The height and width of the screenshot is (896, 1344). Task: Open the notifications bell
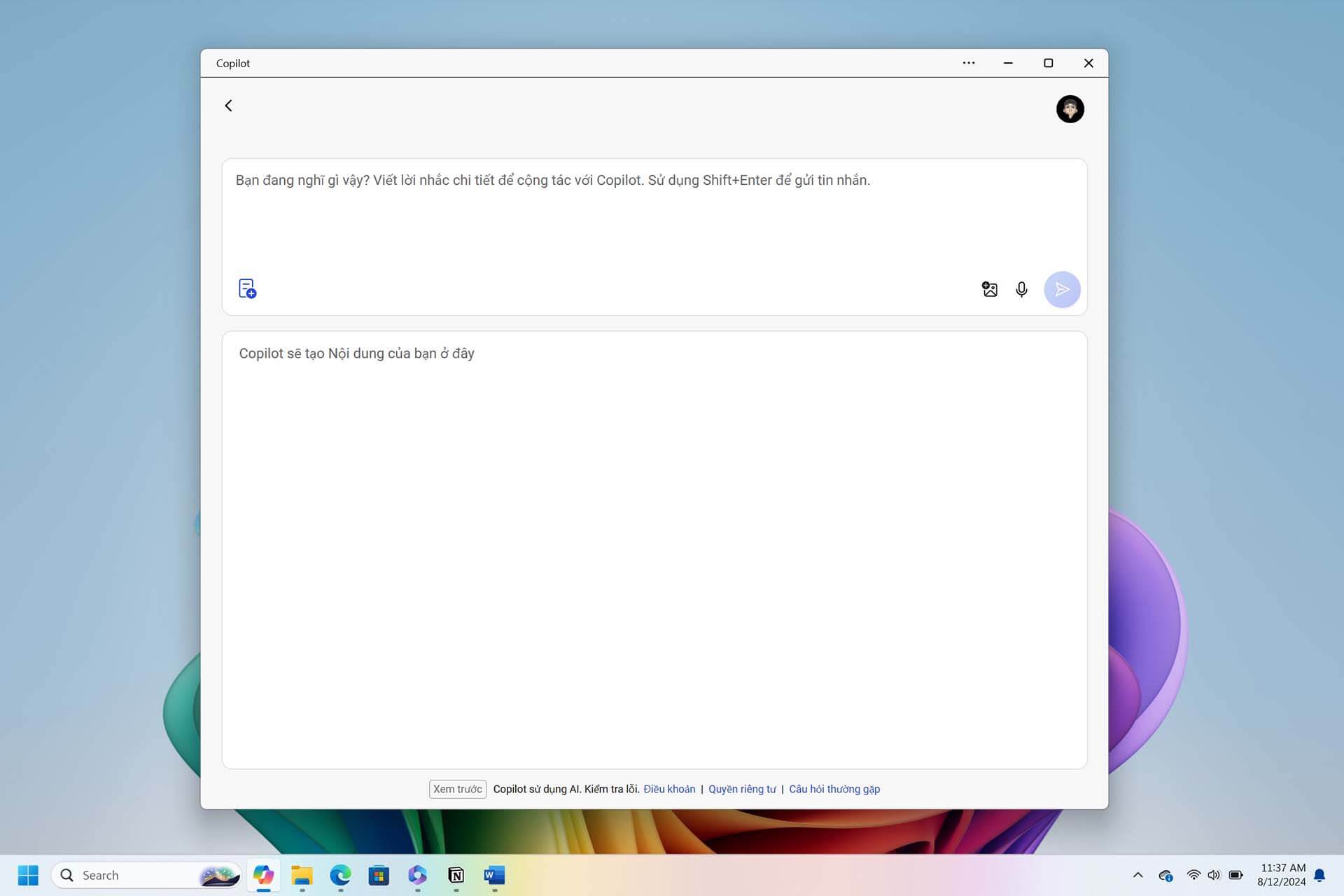click(x=1320, y=875)
